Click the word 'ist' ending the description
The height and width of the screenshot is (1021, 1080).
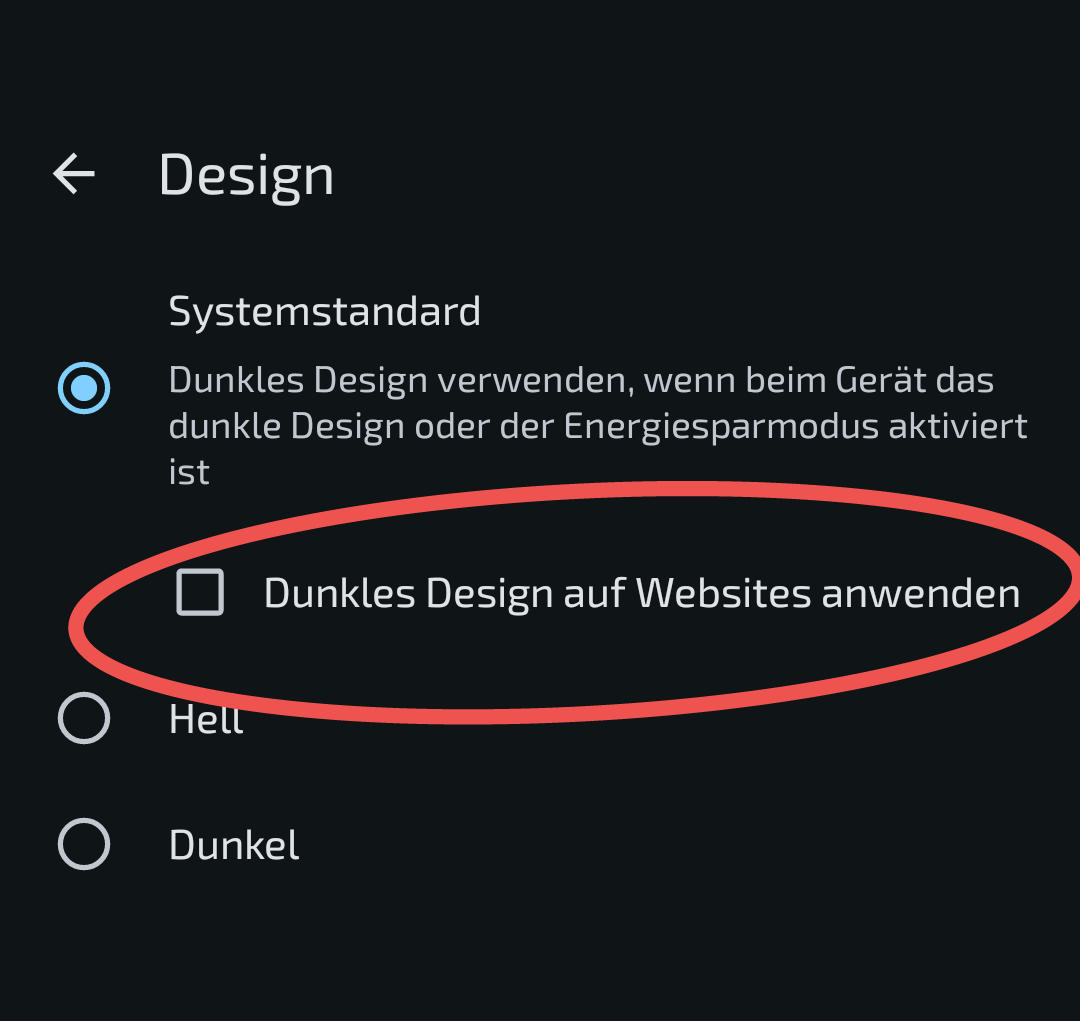click(189, 472)
